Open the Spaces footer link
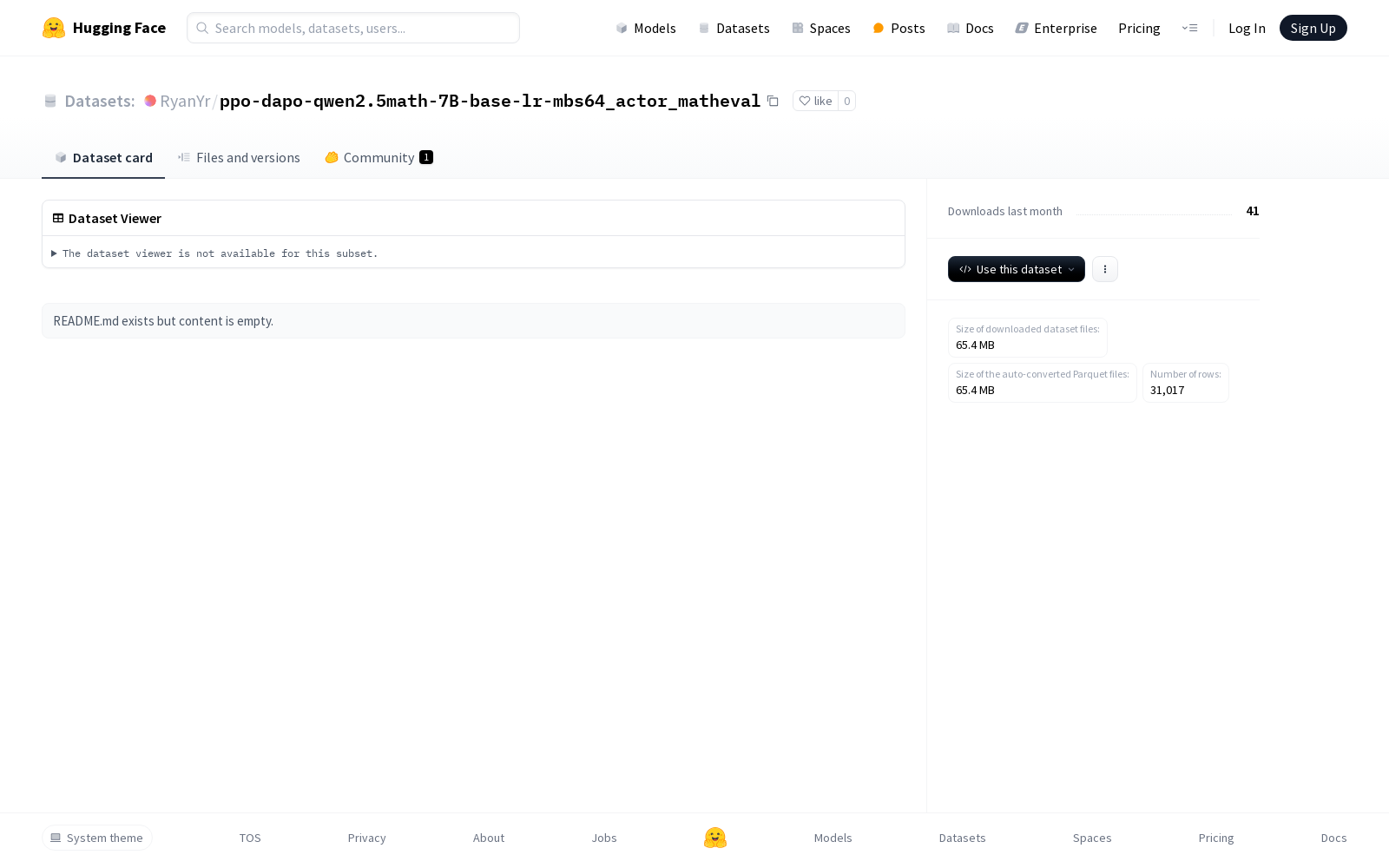Image resolution: width=1389 pixels, height=868 pixels. [x=1092, y=838]
